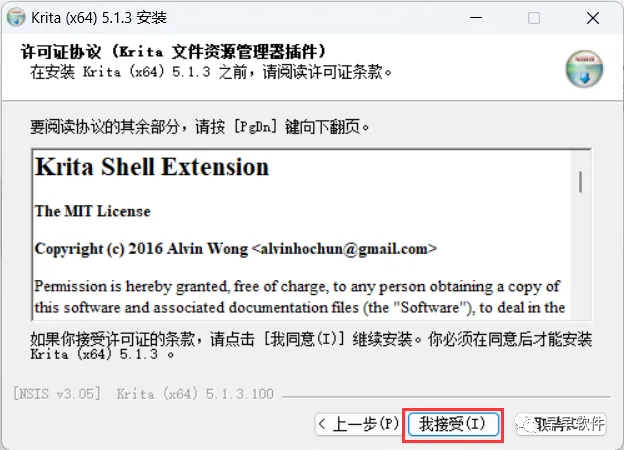The image size is (624, 450).
Task: Click inside the license text paragraph
Action: click(299, 297)
